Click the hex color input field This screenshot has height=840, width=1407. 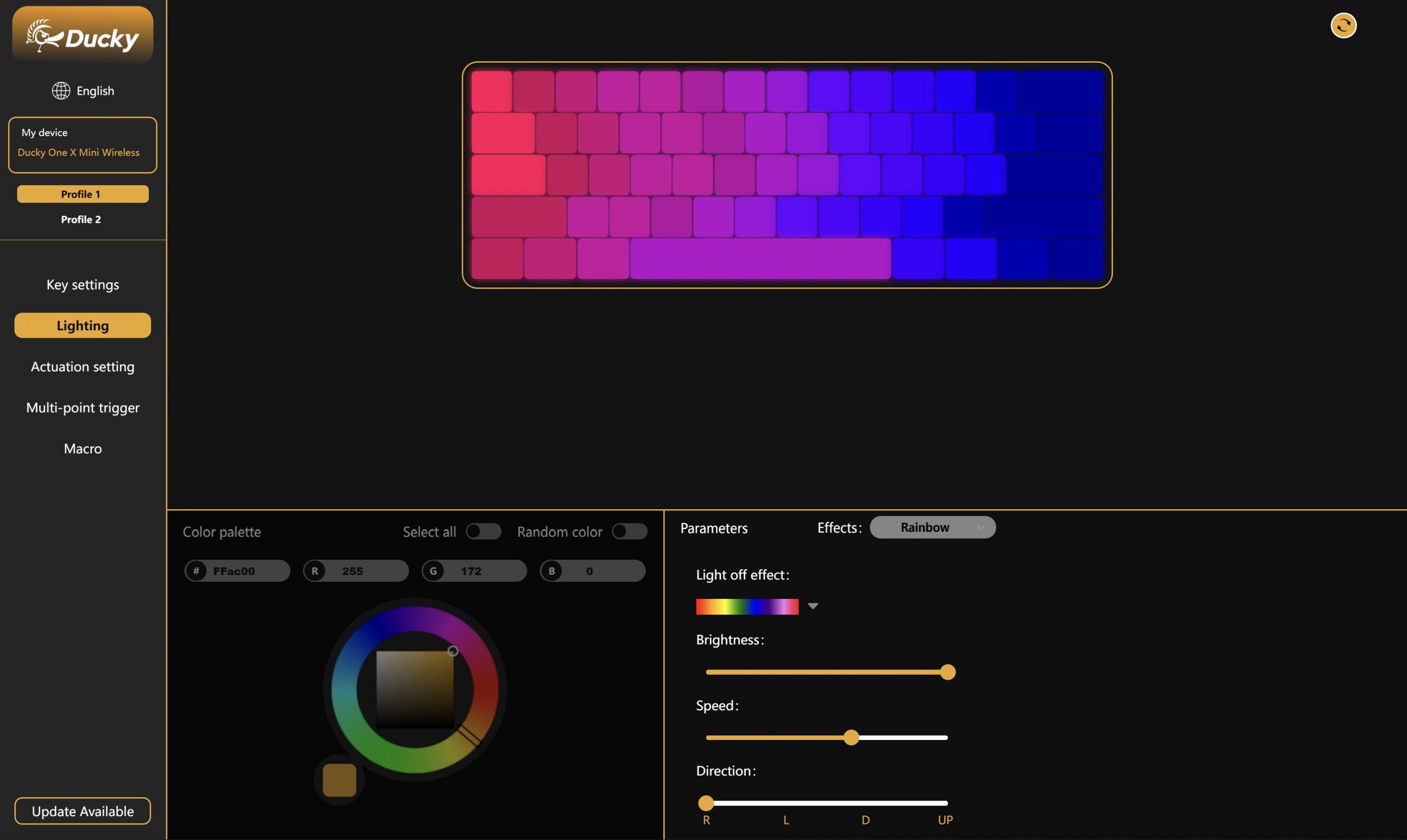[237, 571]
